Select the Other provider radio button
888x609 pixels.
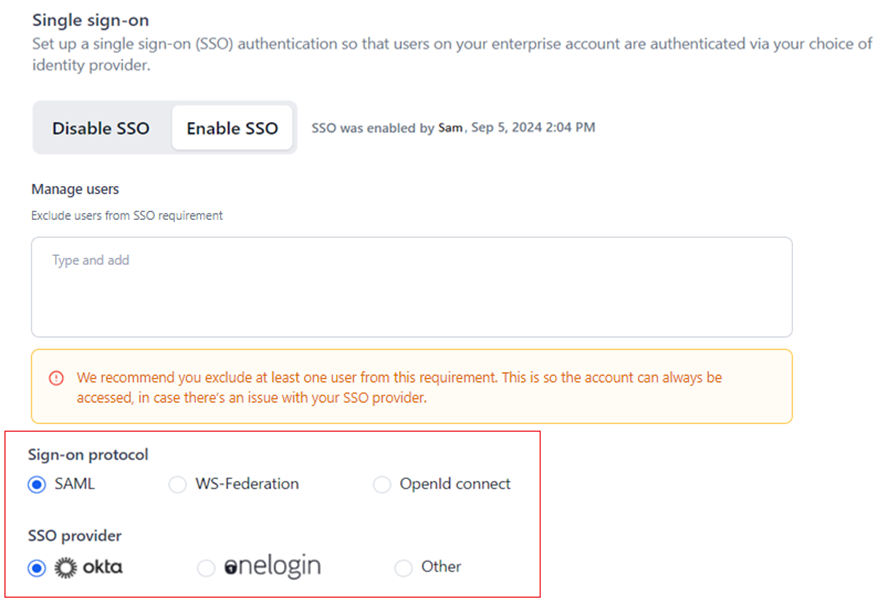click(403, 568)
